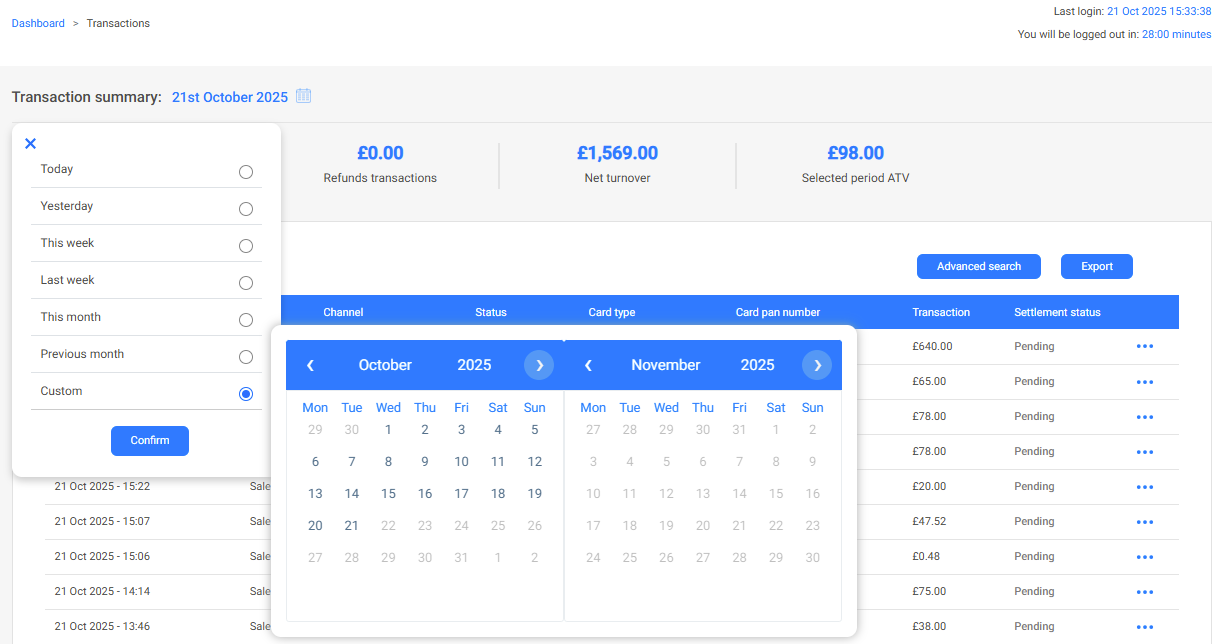The height and width of the screenshot is (644, 1212).
Task: Open three-dot menu for £0.48 transaction
Action: pos(1145,557)
